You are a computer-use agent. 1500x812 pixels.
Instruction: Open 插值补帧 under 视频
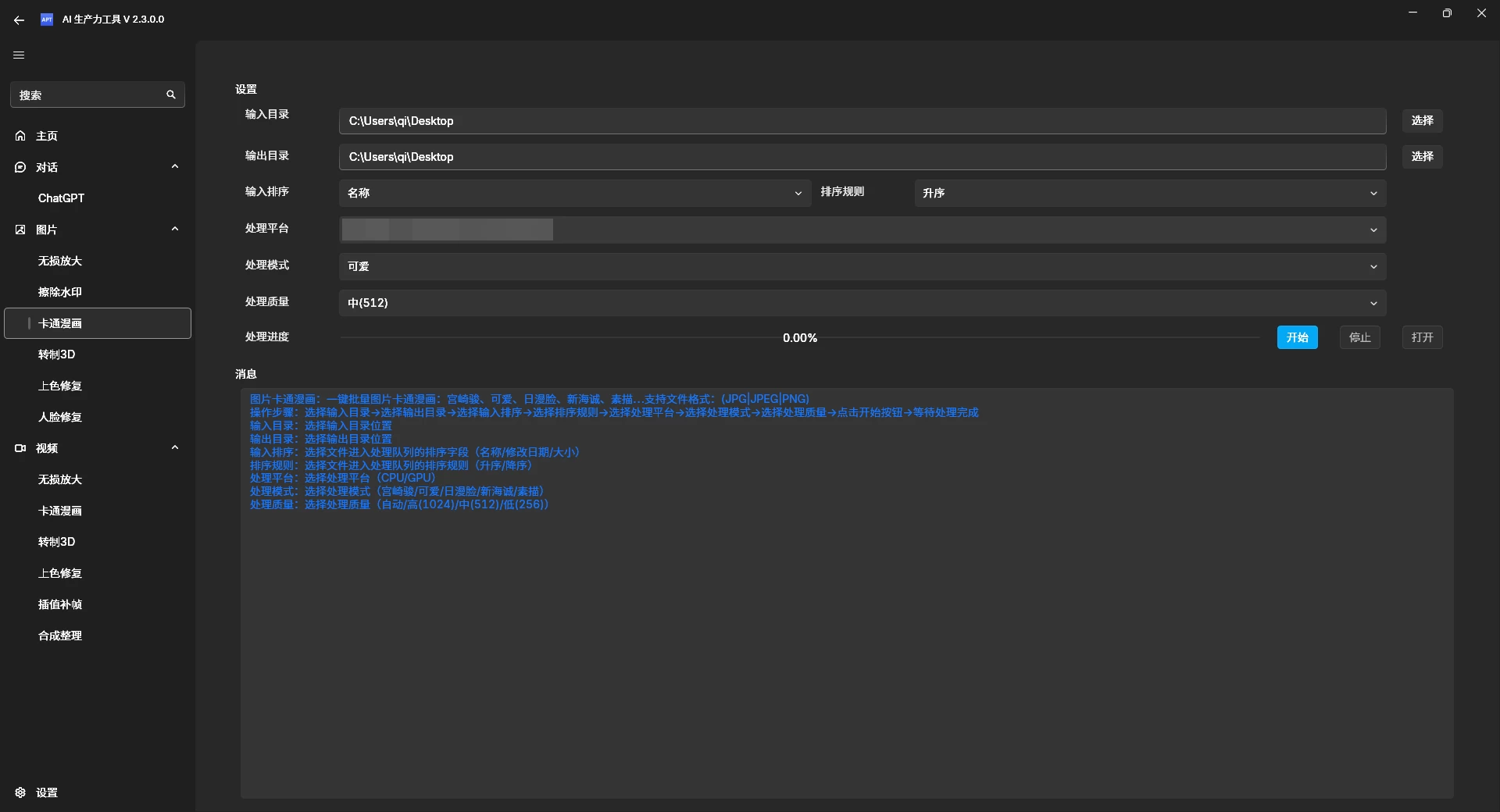(x=60, y=604)
